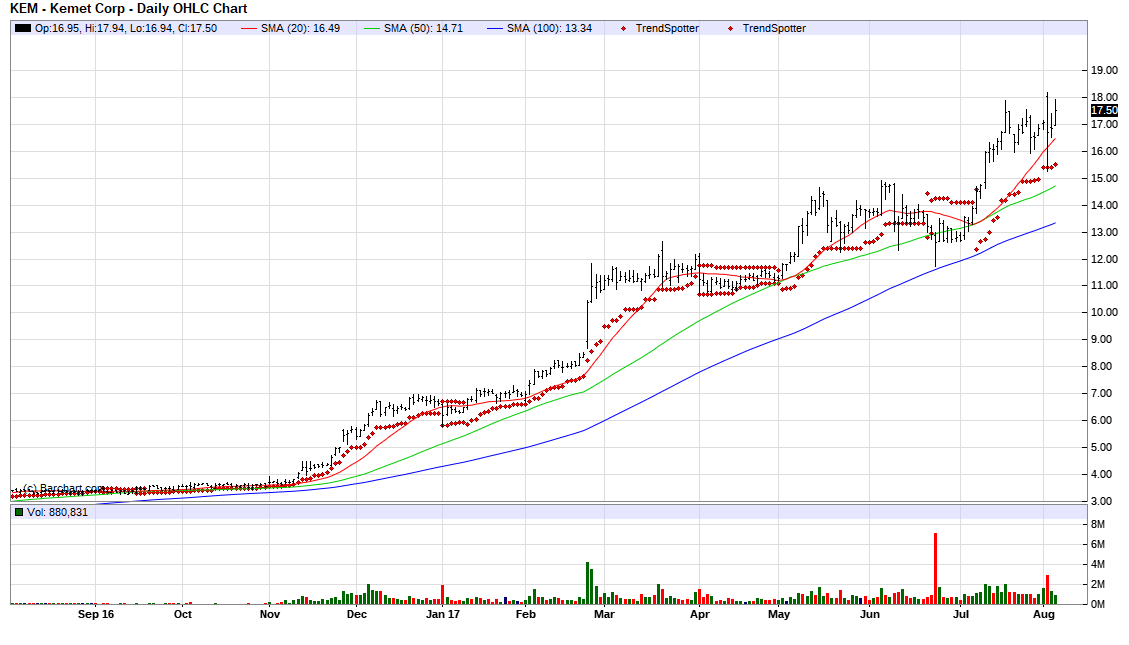Viewport: 1129px width, 645px height.
Task: Click the 8M volume axis label
Action: click(1097, 525)
